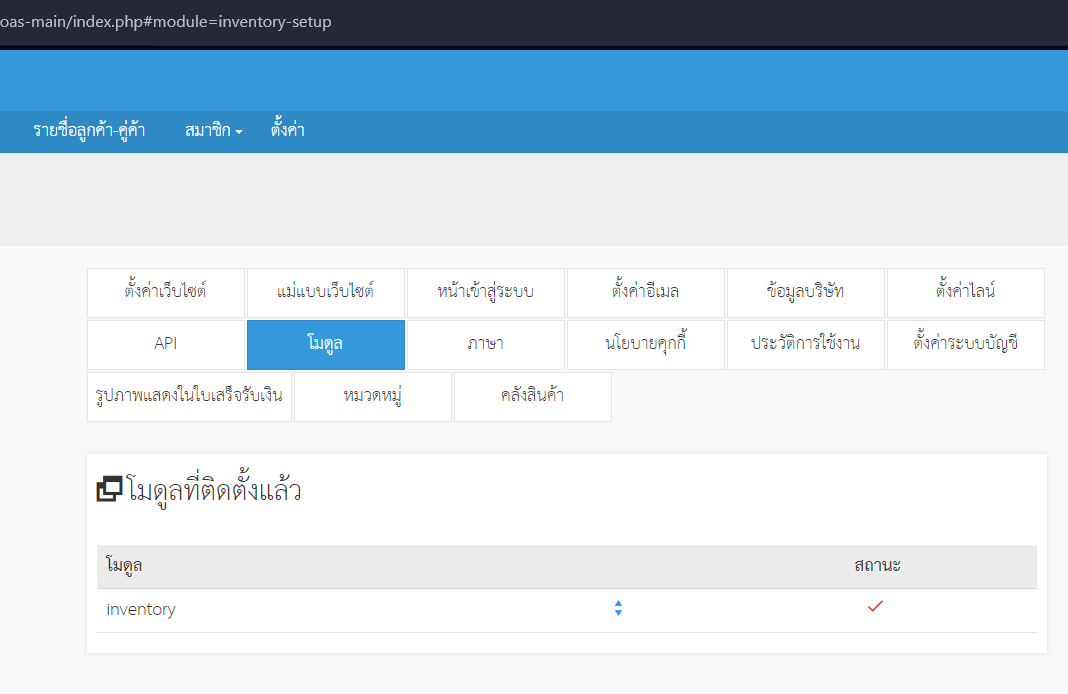
Task: Expand the สมาชิก dropdown menu
Action: (213, 130)
